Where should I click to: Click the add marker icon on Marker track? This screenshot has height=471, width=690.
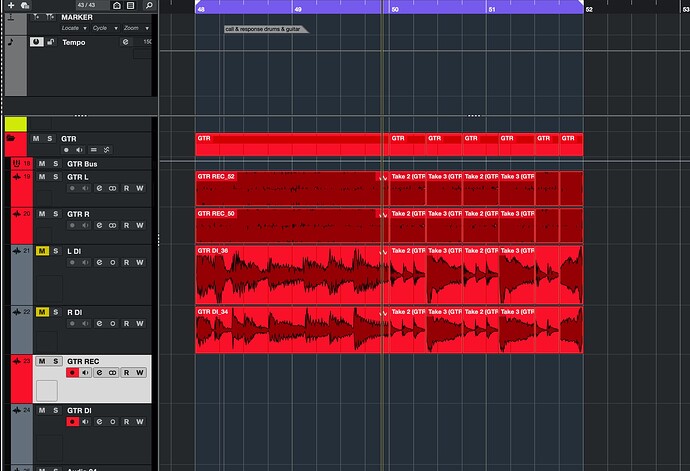click(x=37, y=17)
